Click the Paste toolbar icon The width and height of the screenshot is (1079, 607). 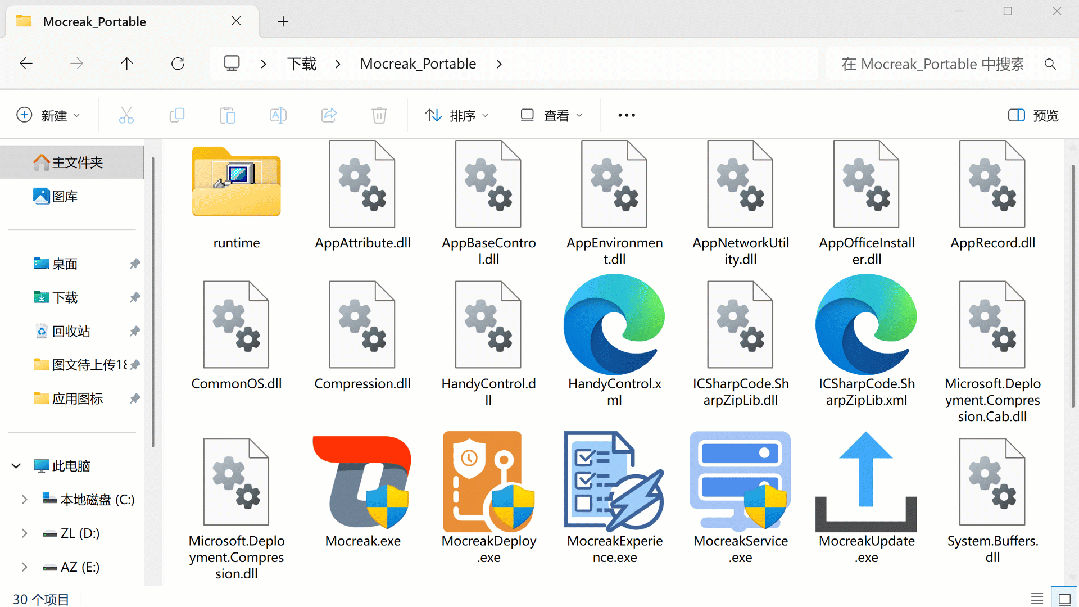pos(227,115)
